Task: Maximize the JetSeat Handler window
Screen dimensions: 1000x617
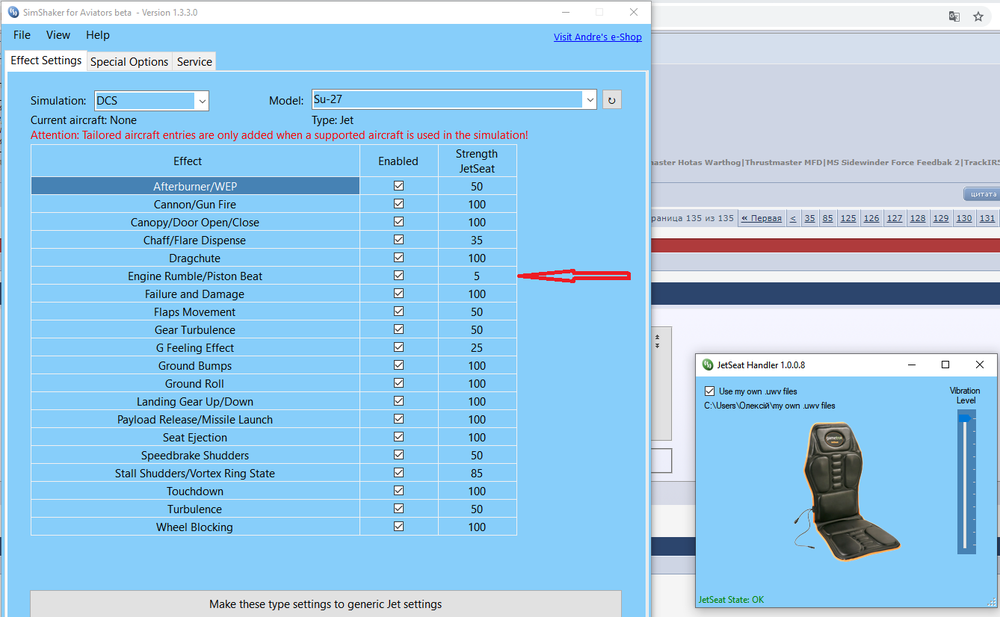Action: [945, 365]
